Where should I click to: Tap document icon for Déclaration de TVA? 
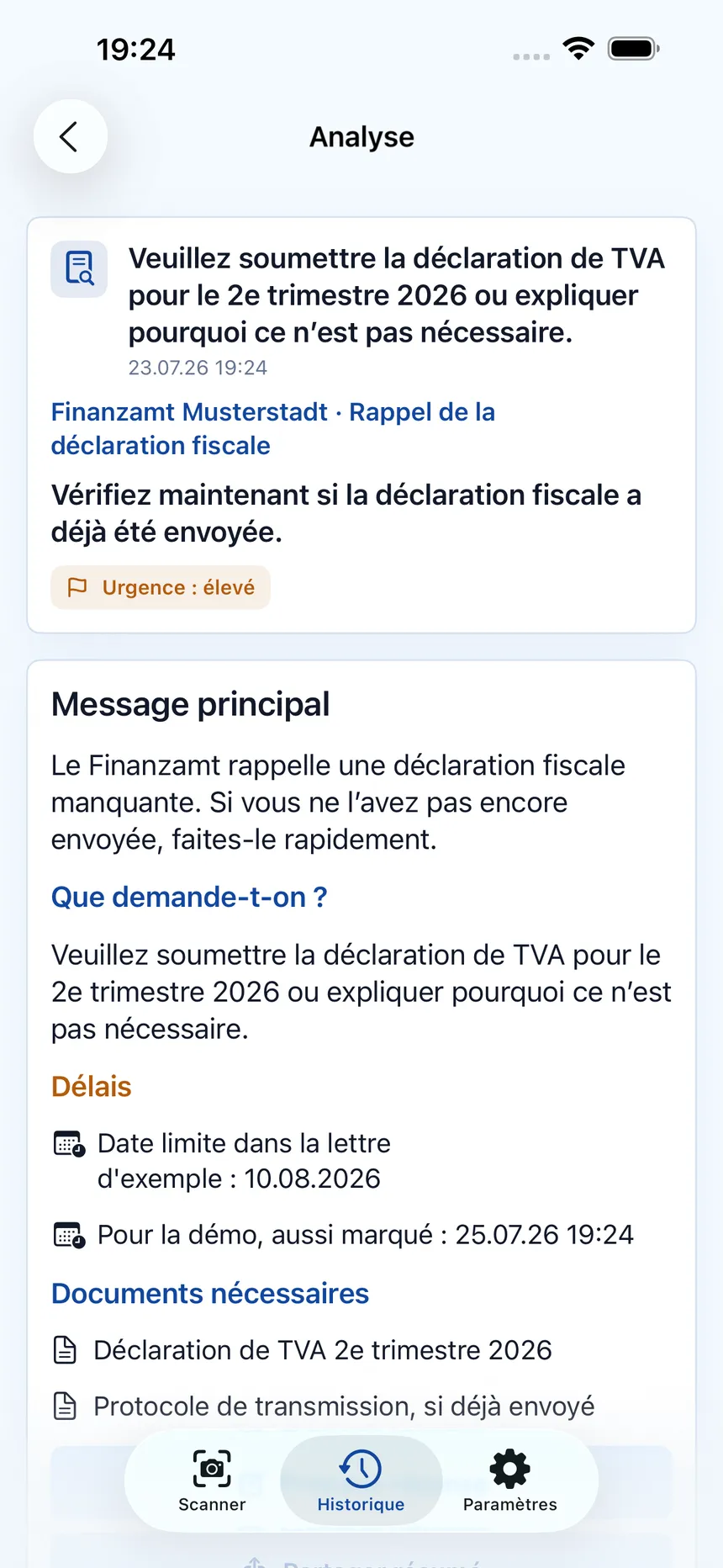[65, 1350]
